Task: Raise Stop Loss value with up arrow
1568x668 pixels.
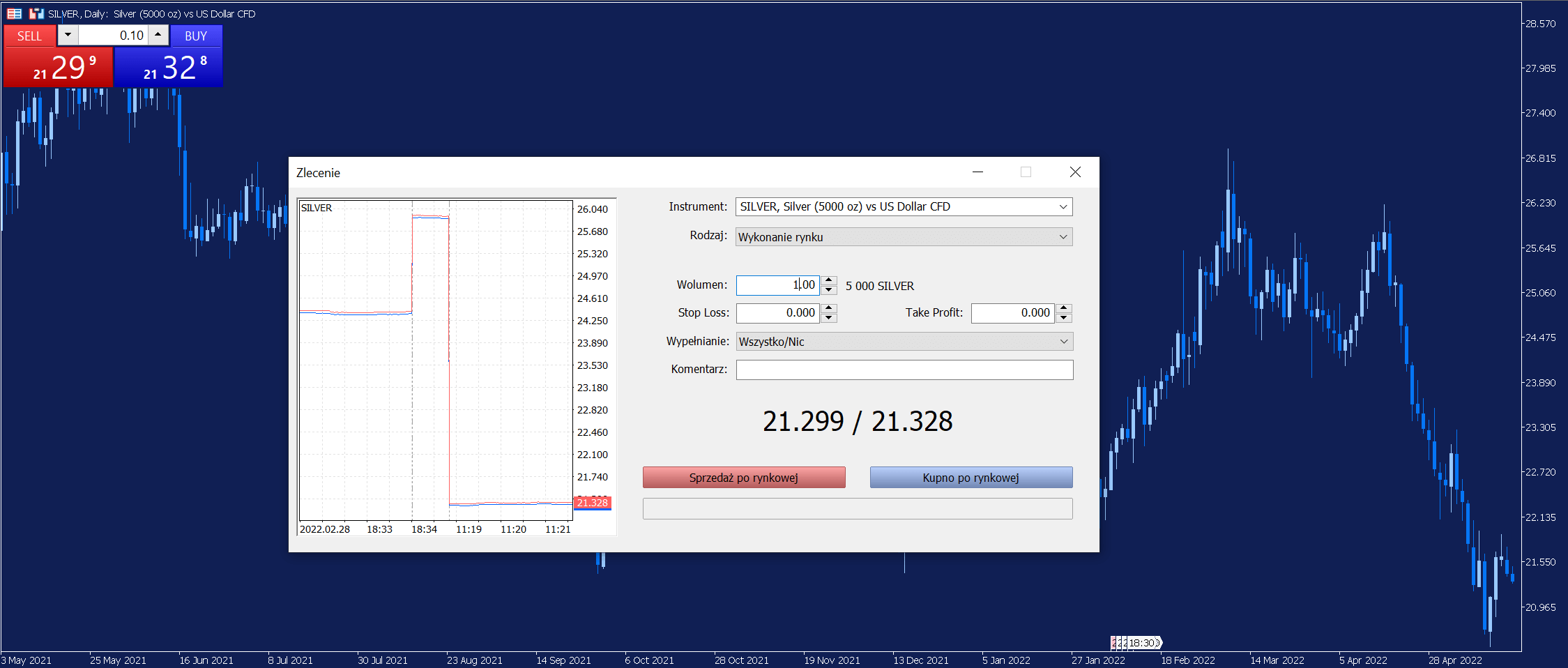Action: click(x=829, y=308)
